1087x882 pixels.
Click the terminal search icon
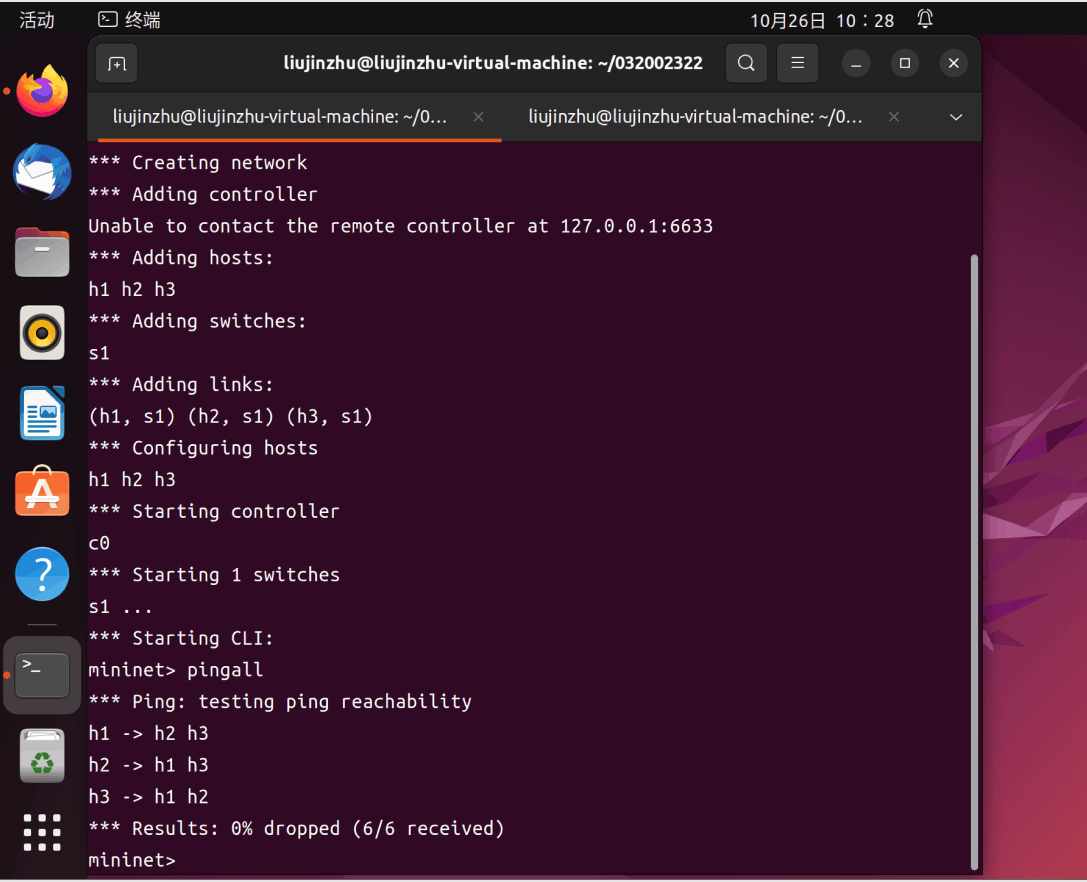tap(746, 63)
